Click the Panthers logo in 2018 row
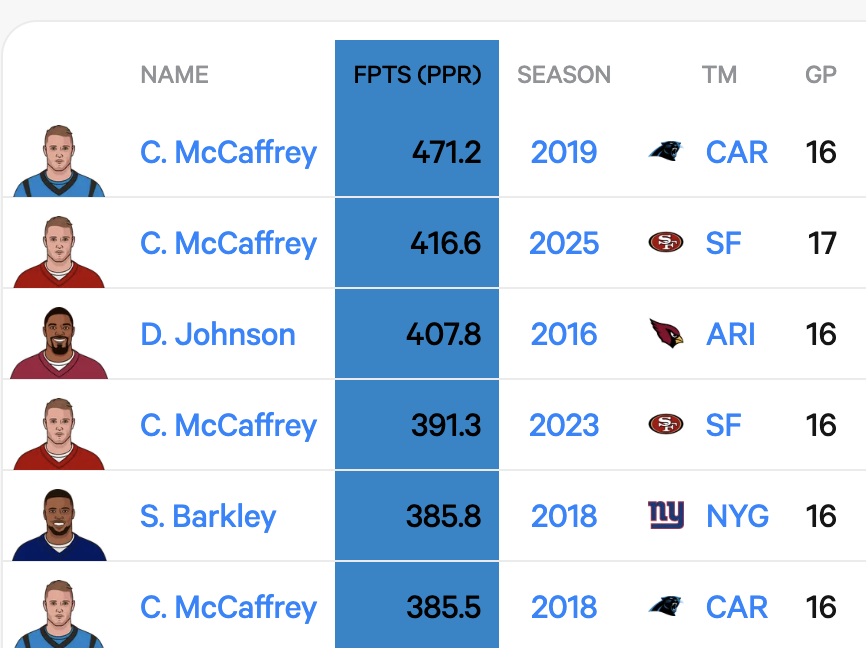The width and height of the screenshot is (866, 648). (666, 607)
